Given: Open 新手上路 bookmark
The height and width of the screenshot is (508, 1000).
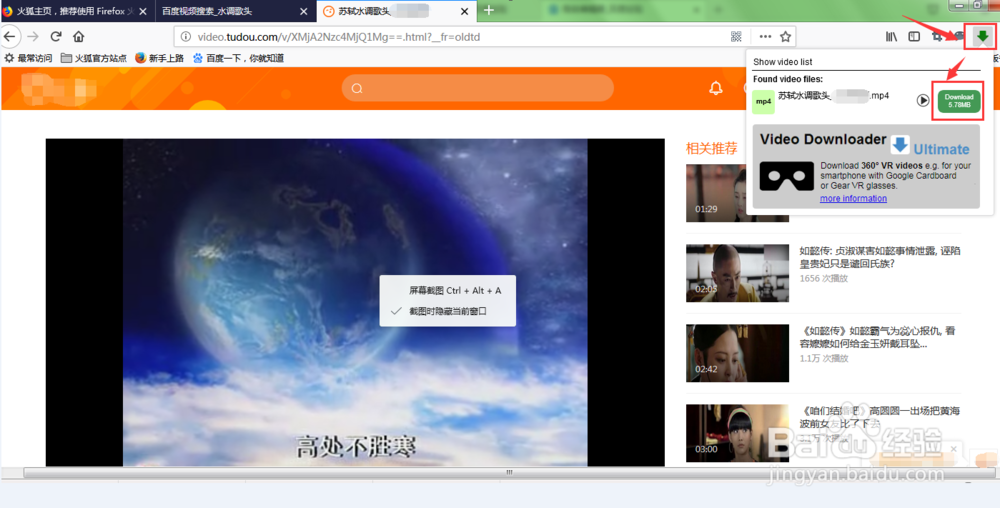Looking at the screenshot, I should point(159,58).
